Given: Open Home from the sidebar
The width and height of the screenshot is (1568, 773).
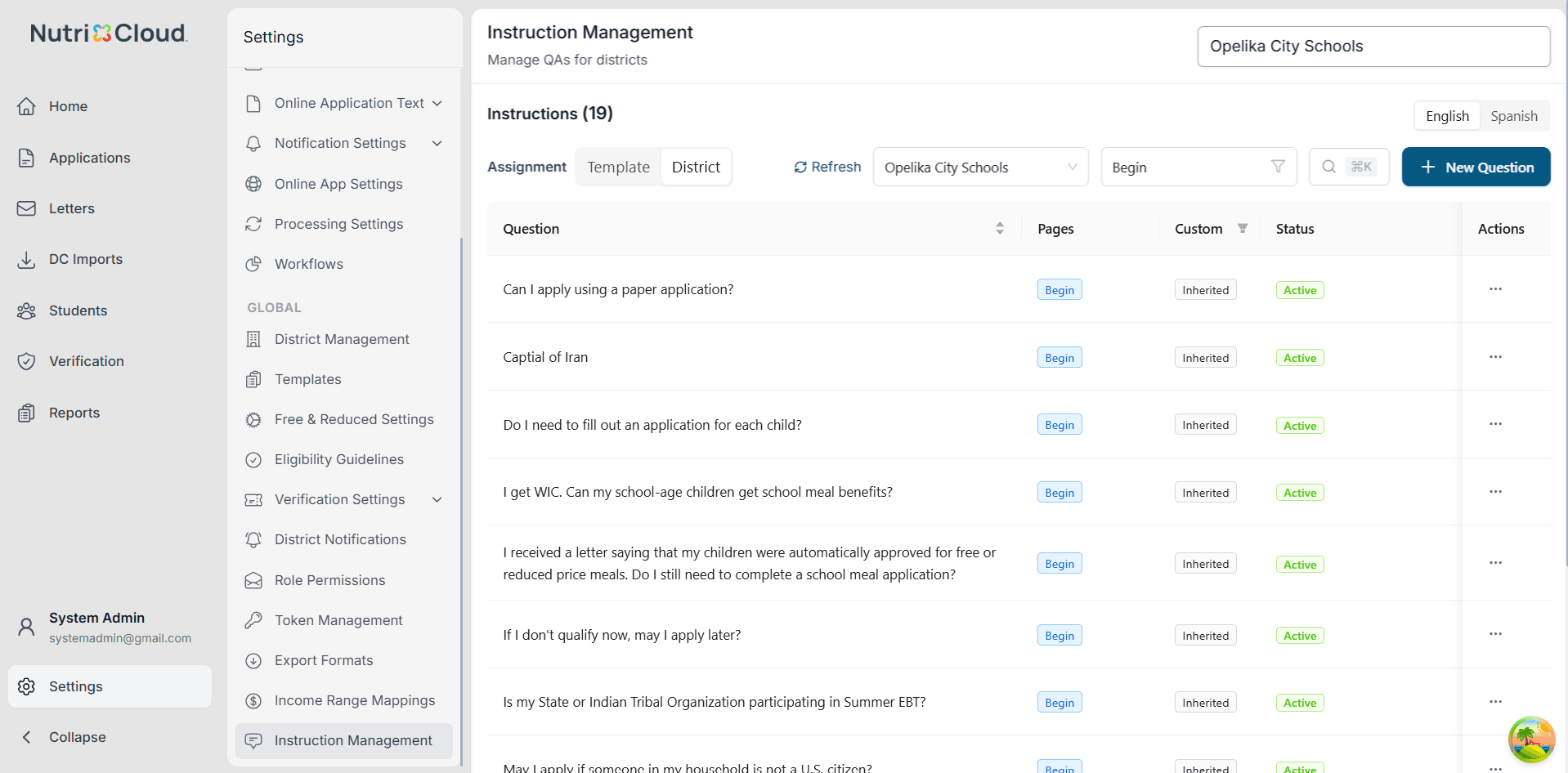Looking at the screenshot, I should point(68,106).
